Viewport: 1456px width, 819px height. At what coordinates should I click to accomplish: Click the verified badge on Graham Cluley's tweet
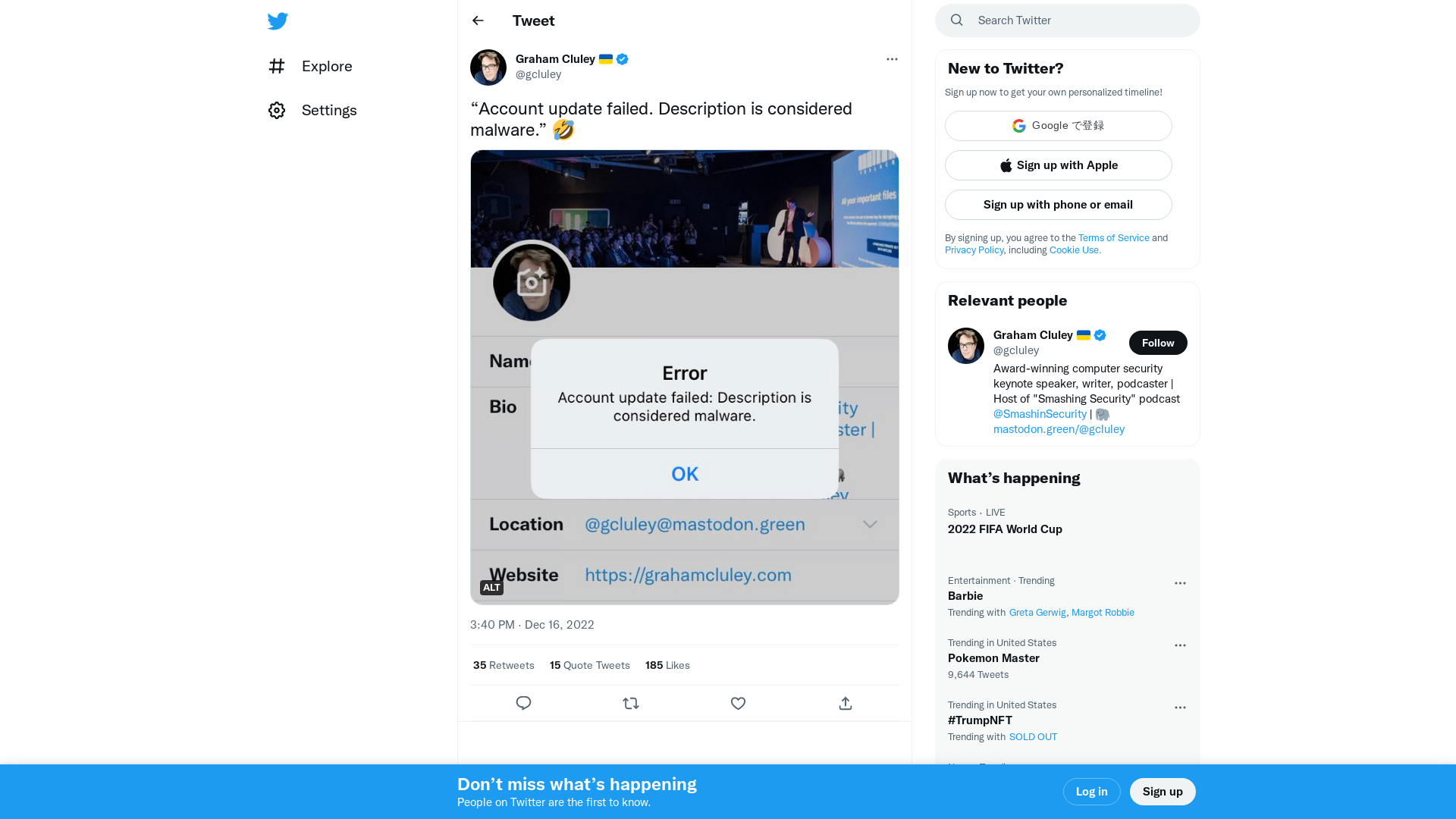pyautogui.click(x=622, y=58)
